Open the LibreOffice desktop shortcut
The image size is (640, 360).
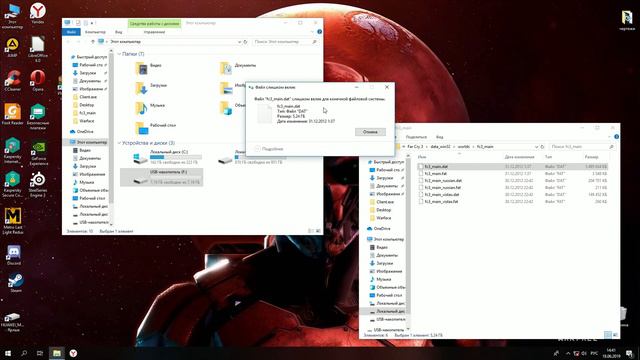pyautogui.click(x=38, y=49)
